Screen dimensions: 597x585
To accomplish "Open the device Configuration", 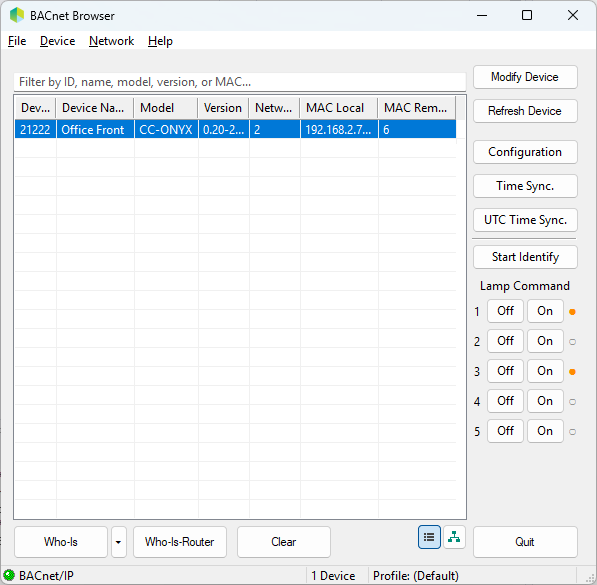I will point(525,152).
